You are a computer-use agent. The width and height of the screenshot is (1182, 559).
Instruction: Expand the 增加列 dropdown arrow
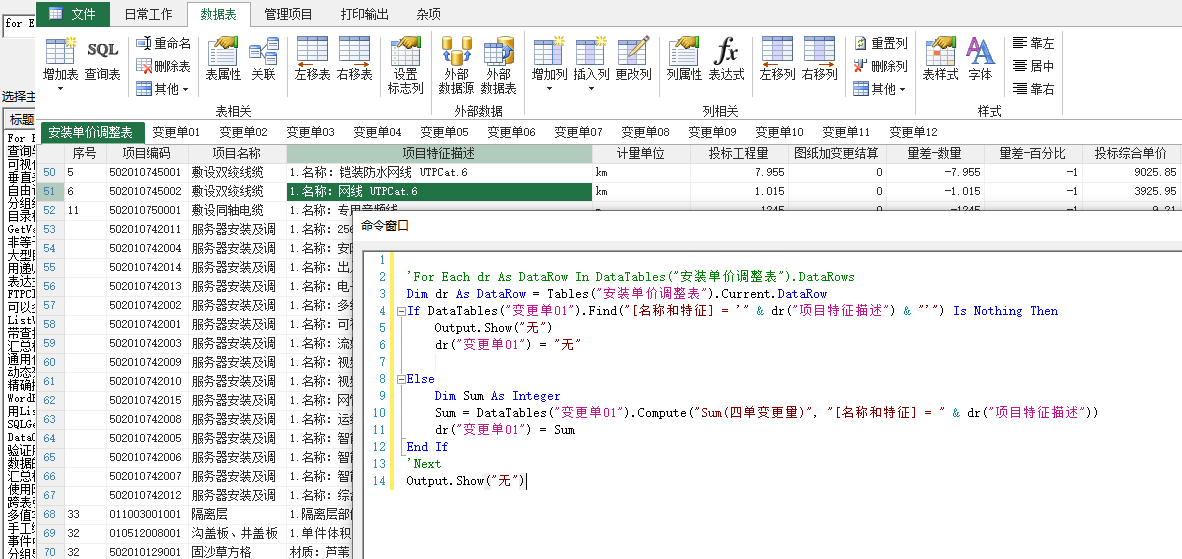coord(549,90)
